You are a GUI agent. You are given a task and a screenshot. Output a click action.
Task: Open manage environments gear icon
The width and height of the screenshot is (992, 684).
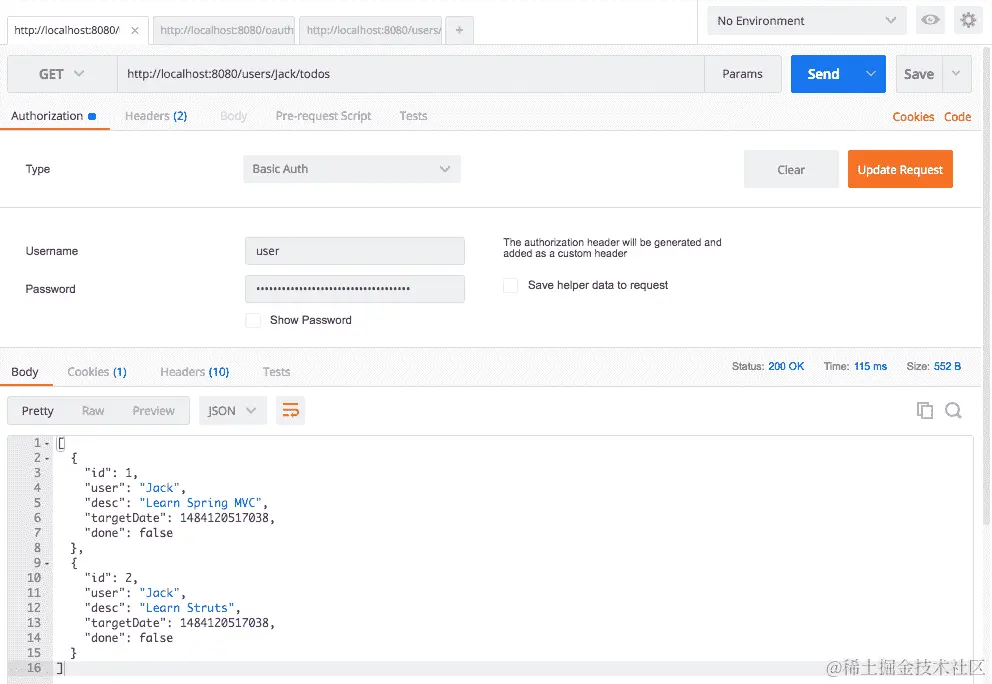(968, 20)
